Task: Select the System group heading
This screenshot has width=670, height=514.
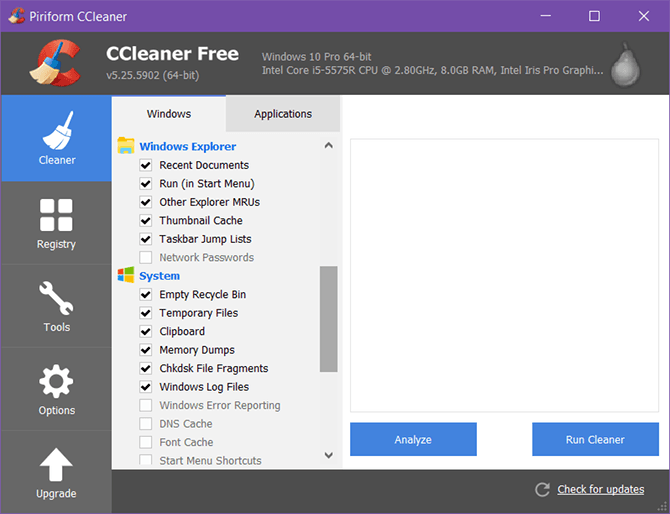Action: pos(159,276)
